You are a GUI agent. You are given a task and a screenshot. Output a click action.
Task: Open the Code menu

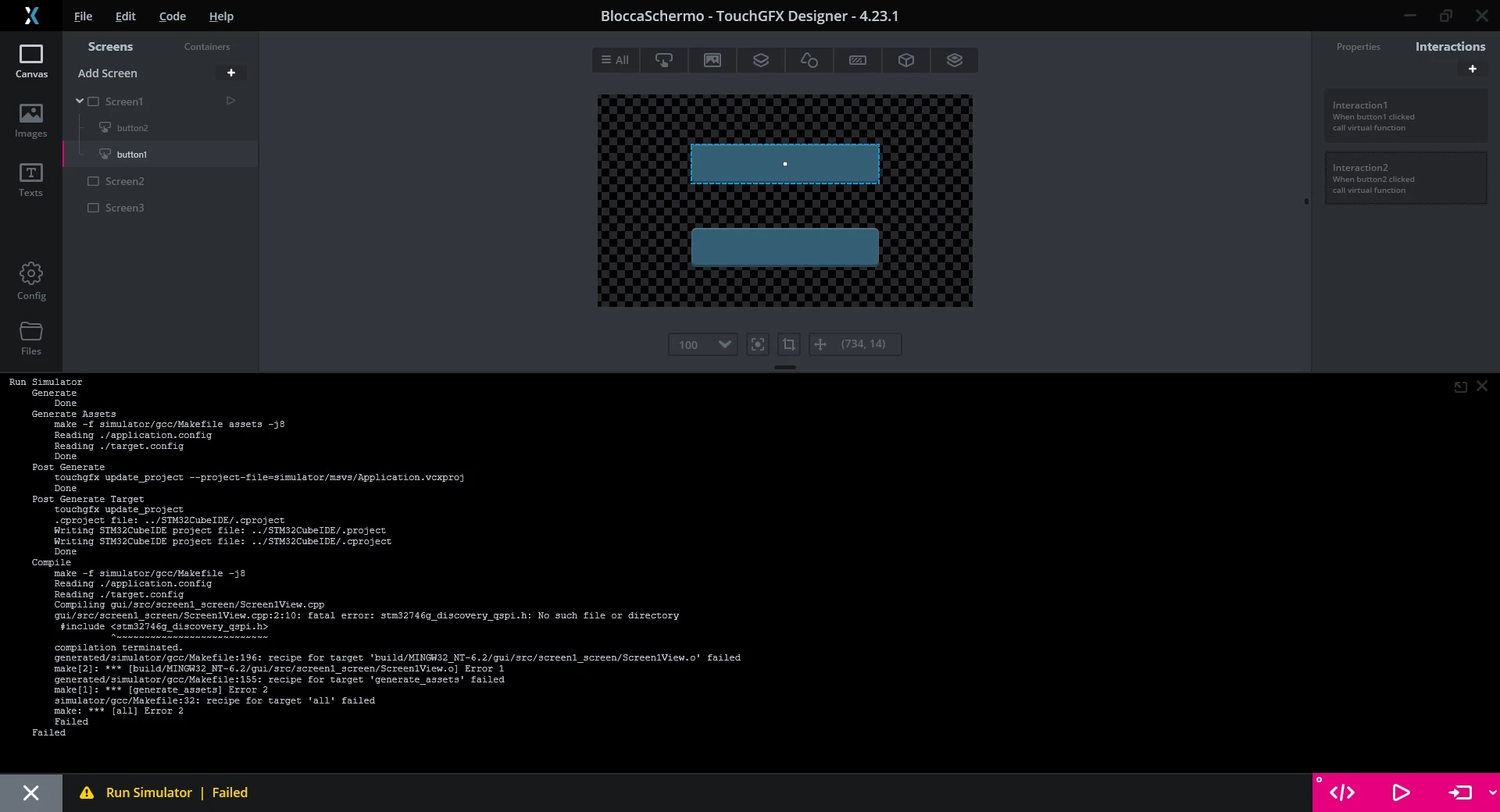point(172,16)
